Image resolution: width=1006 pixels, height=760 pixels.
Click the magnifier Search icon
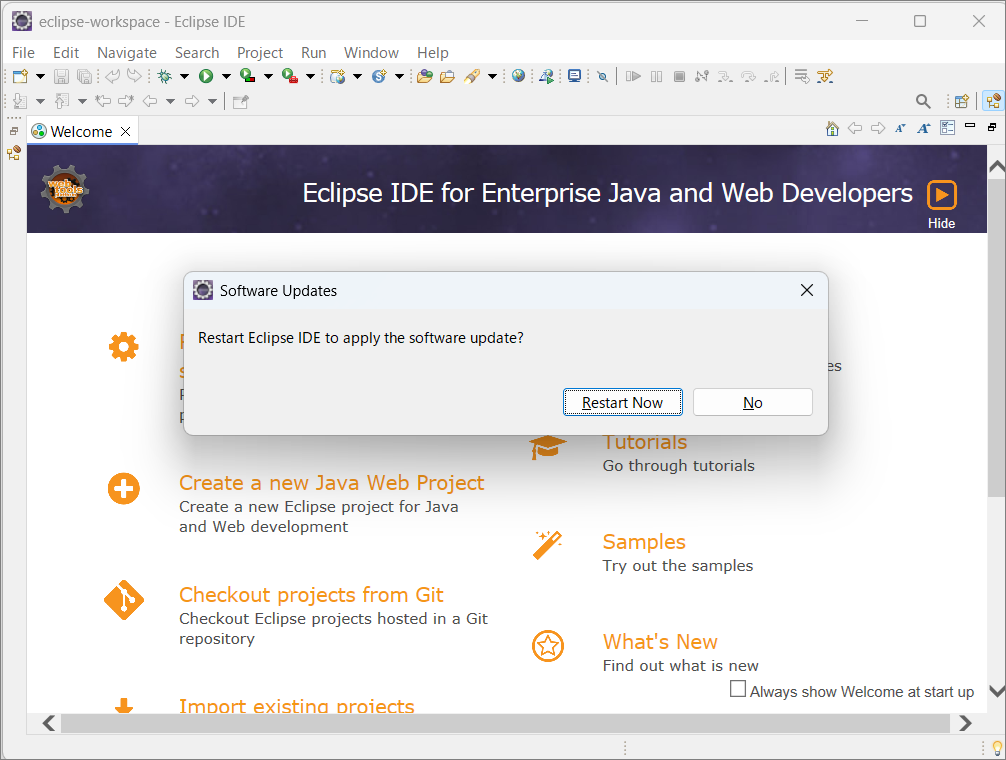click(923, 101)
